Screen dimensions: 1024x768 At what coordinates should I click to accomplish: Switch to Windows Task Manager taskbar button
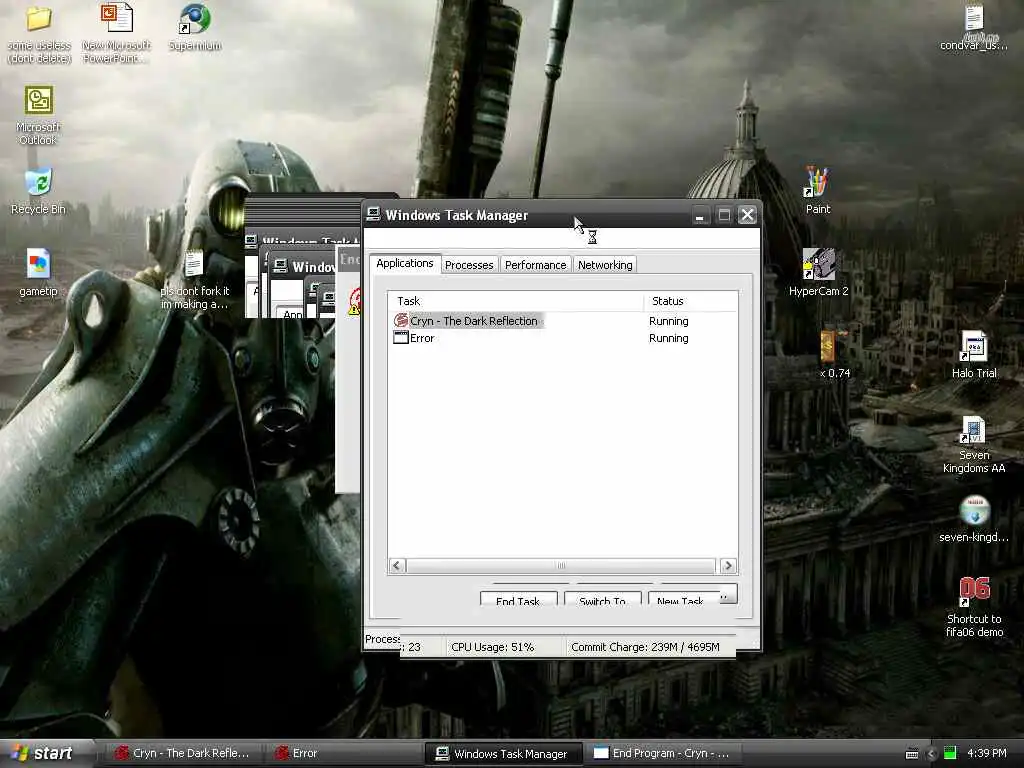click(x=504, y=754)
